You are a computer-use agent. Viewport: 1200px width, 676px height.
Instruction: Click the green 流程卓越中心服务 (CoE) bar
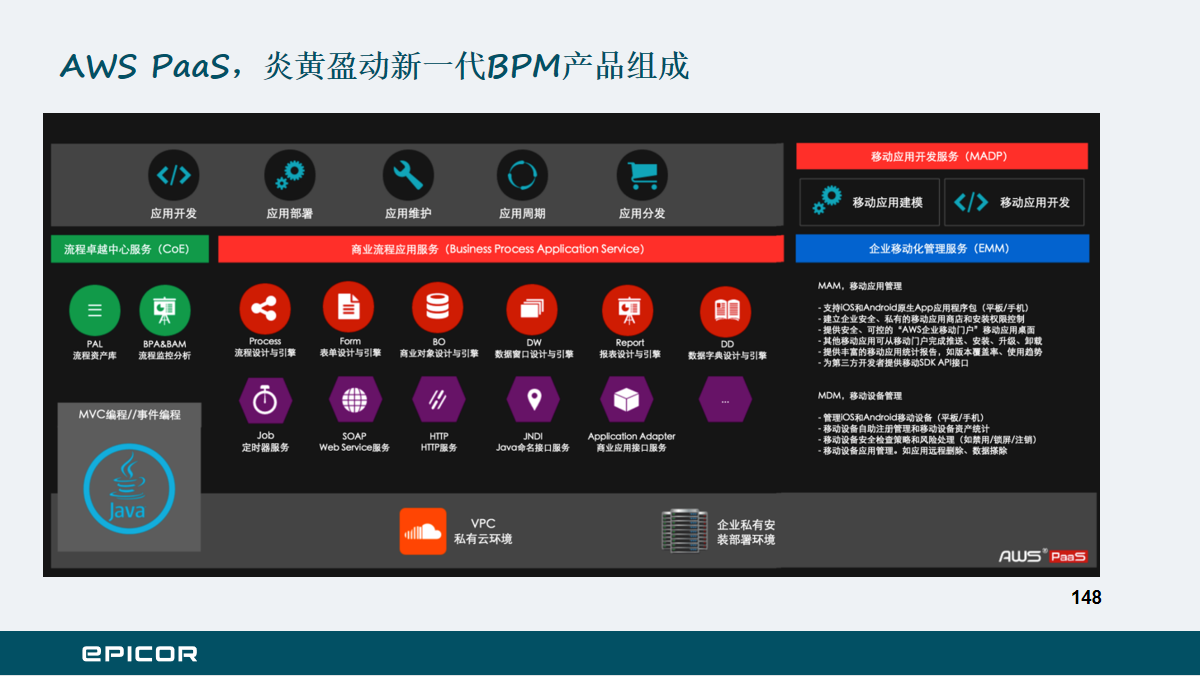coord(130,249)
